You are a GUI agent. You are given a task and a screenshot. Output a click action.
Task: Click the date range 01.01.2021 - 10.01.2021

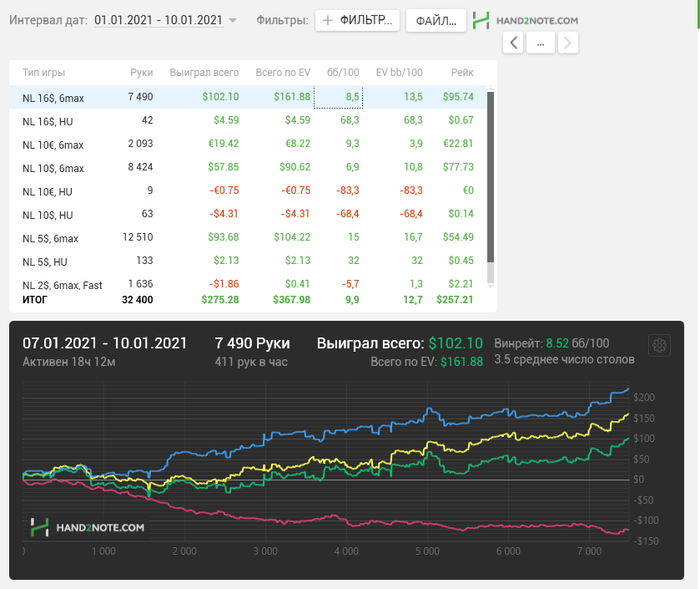pos(158,21)
